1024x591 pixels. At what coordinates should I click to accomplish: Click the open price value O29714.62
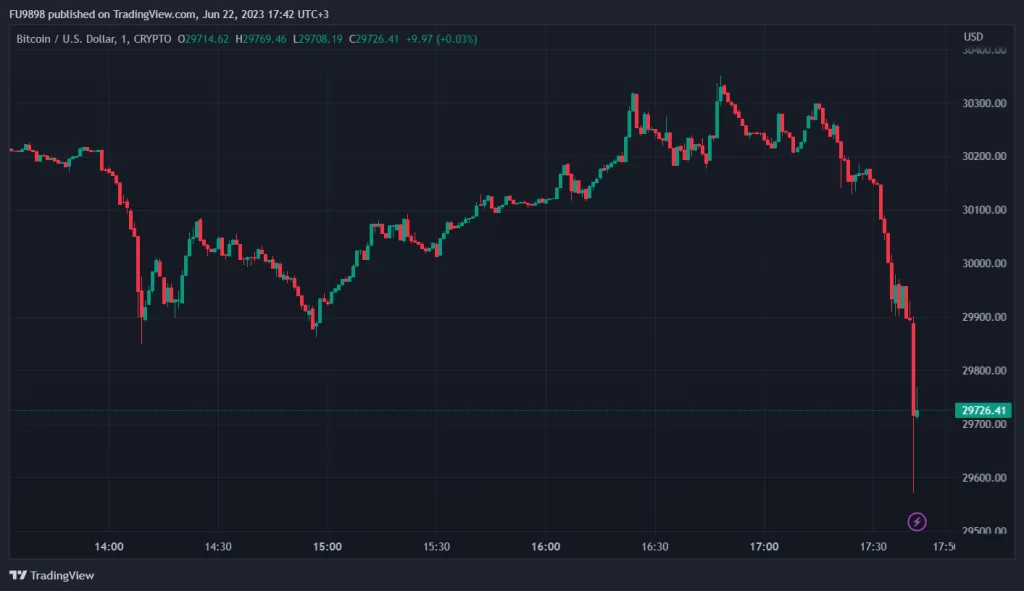[x=203, y=39]
